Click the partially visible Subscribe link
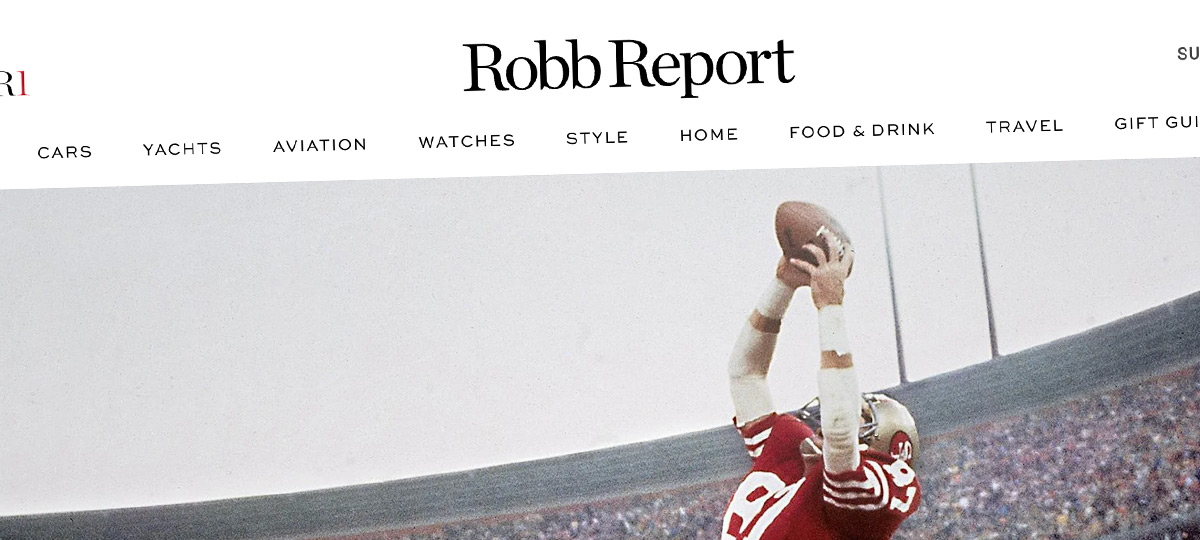 pyautogui.click(x=1188, y=54)
